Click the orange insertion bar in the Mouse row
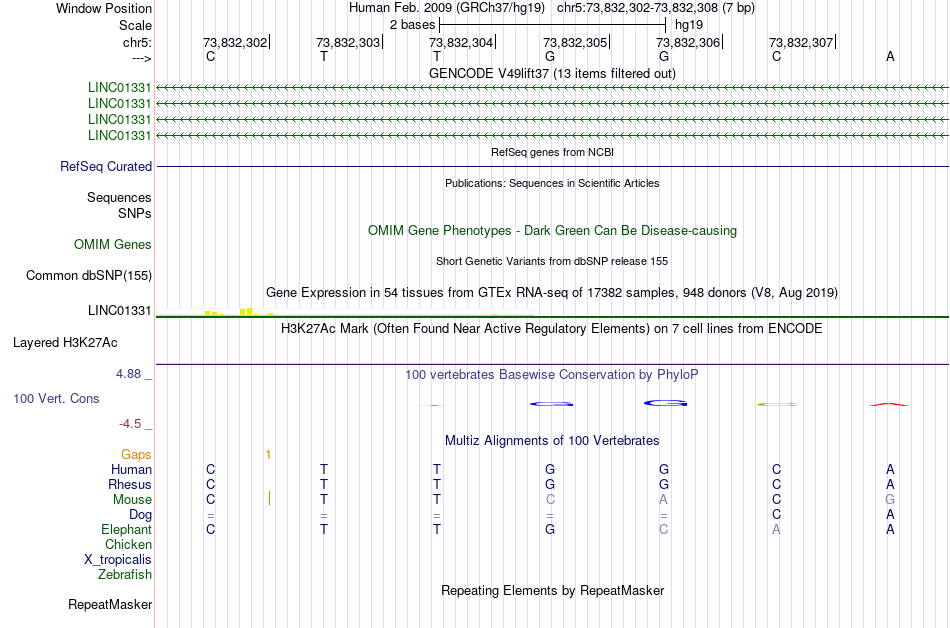This screenshot has height=628, width=950. (x=269, y=498)
